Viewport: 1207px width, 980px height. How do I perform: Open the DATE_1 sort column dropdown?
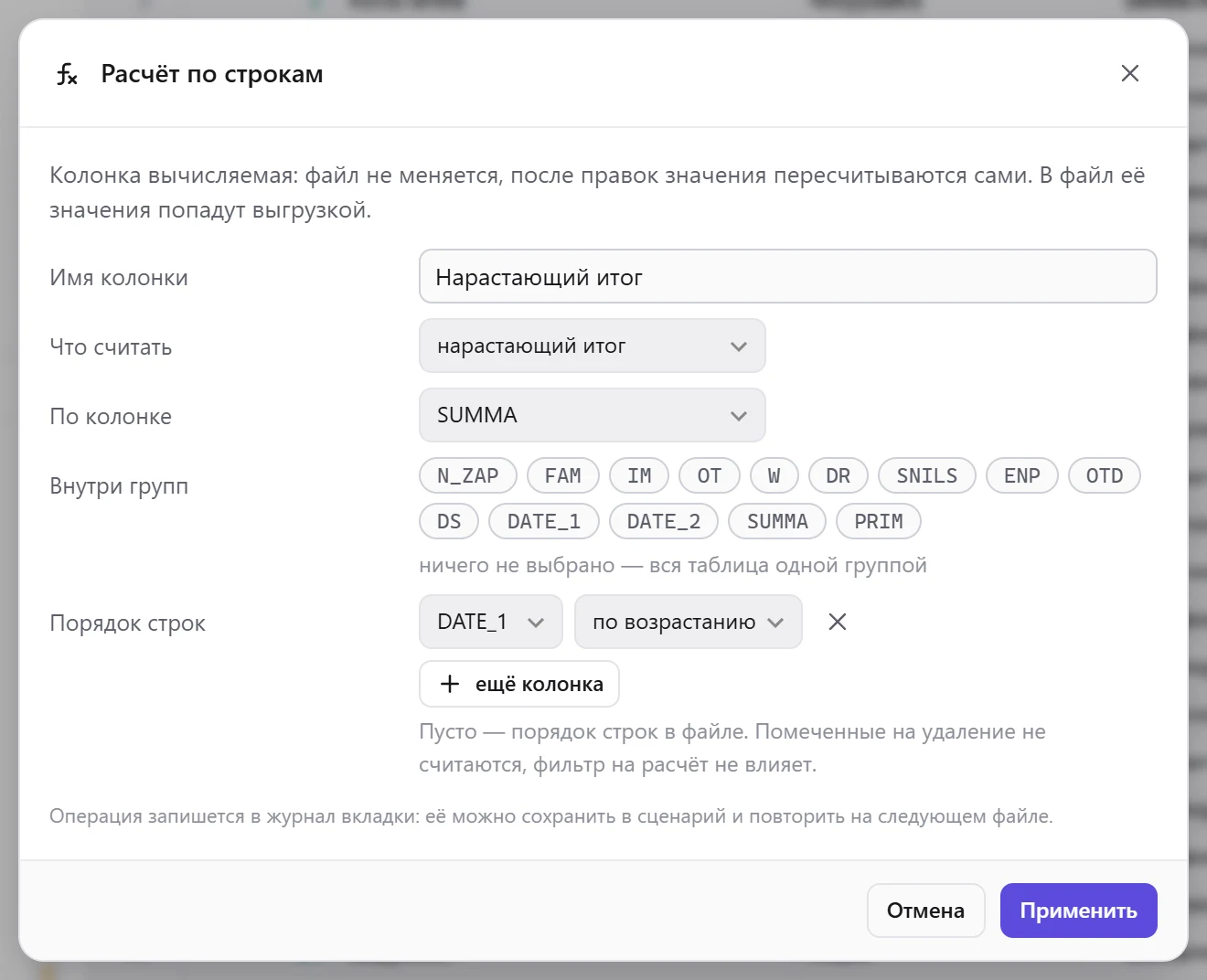[x=491, y=622]
